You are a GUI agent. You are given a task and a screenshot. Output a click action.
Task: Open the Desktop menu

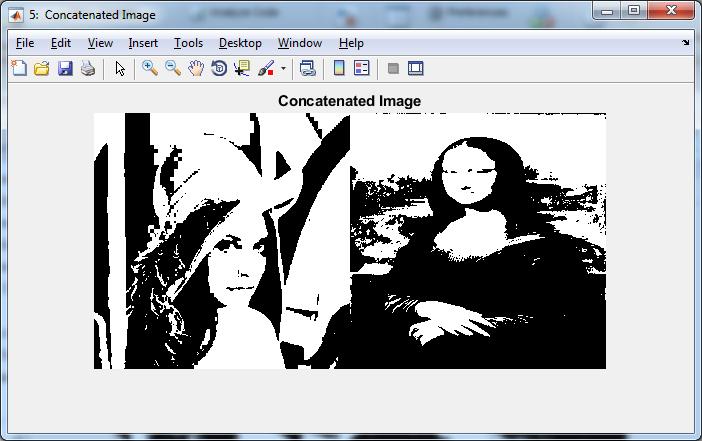pos(240,43)
